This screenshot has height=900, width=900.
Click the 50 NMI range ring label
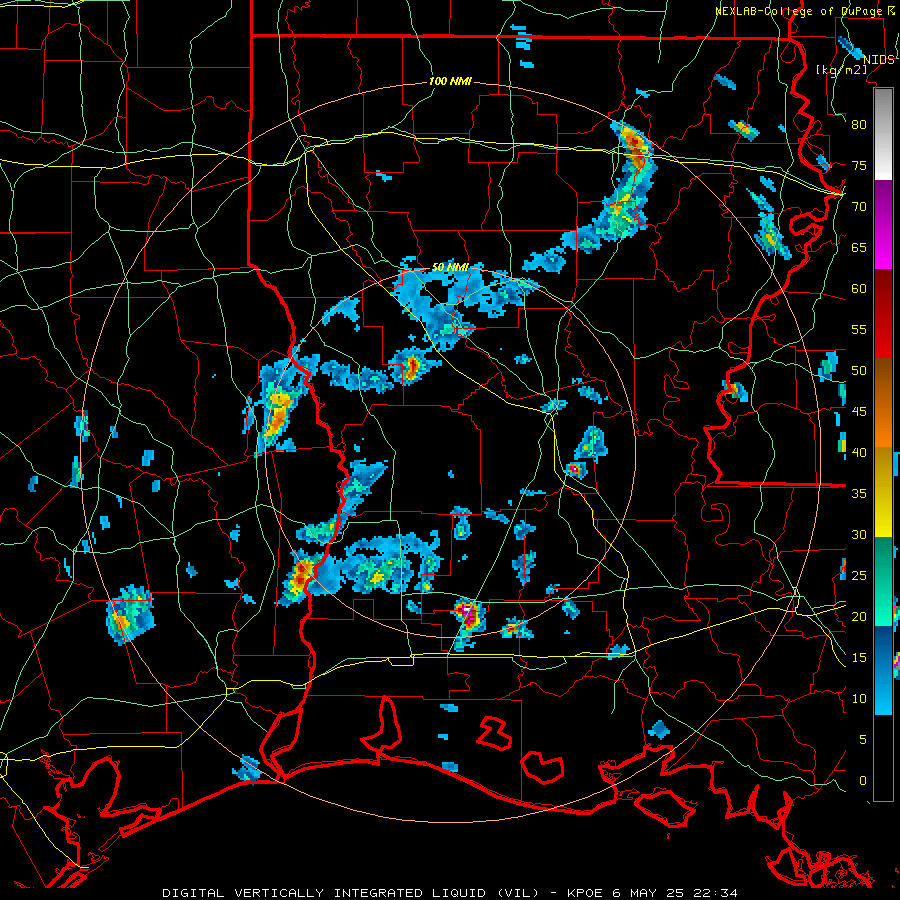(x=450, y=267)
